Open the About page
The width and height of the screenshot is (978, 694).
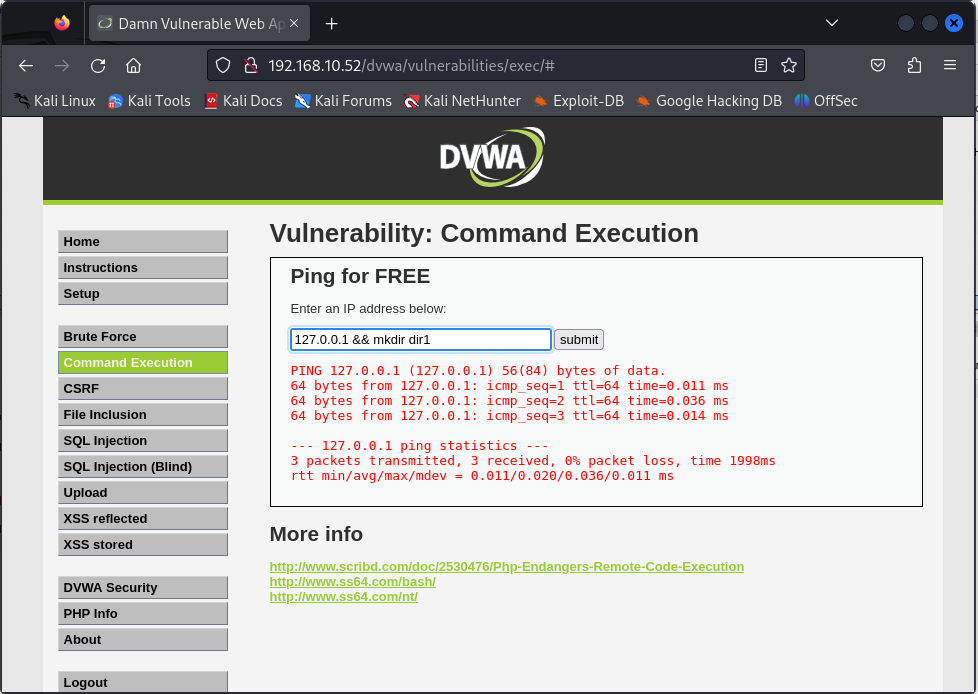pyautogui.click(x=143, y=640)
